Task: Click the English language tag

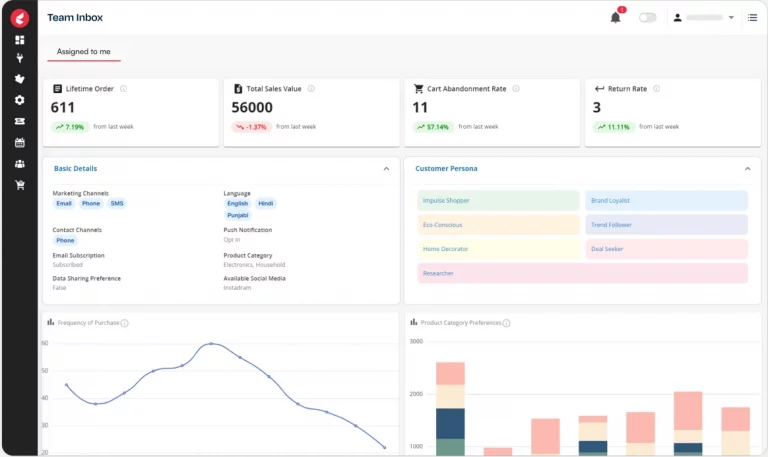Action: pos(238,203)
